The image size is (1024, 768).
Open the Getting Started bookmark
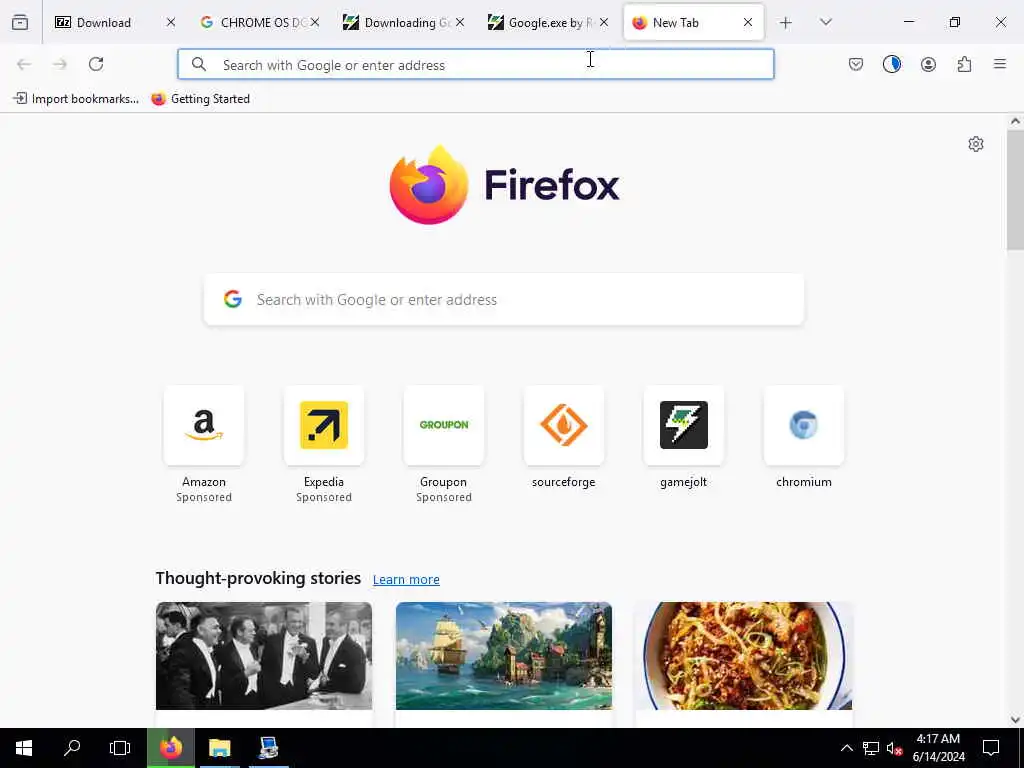pyautogui.click(x=200, y=99)
